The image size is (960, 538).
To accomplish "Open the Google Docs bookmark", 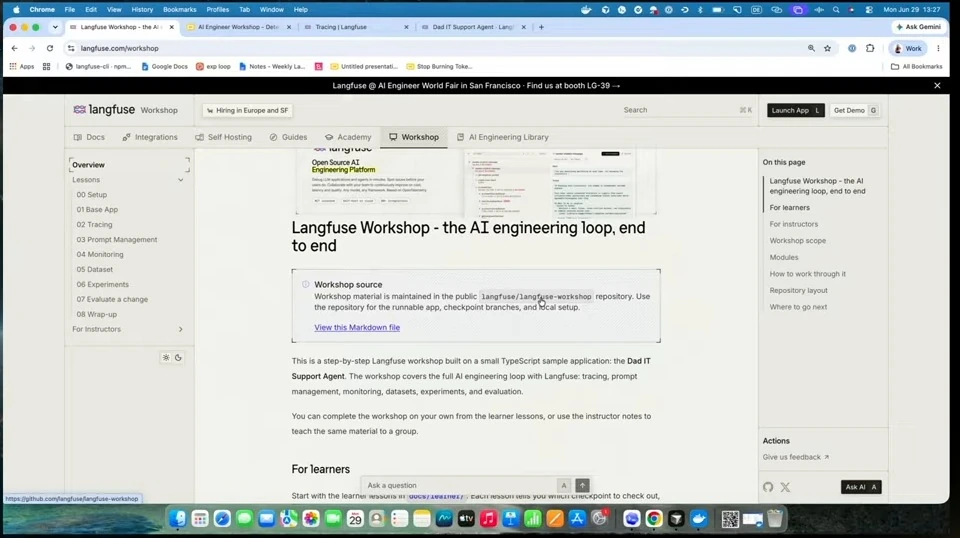I will pyautogui.click(x=164, y=66).
